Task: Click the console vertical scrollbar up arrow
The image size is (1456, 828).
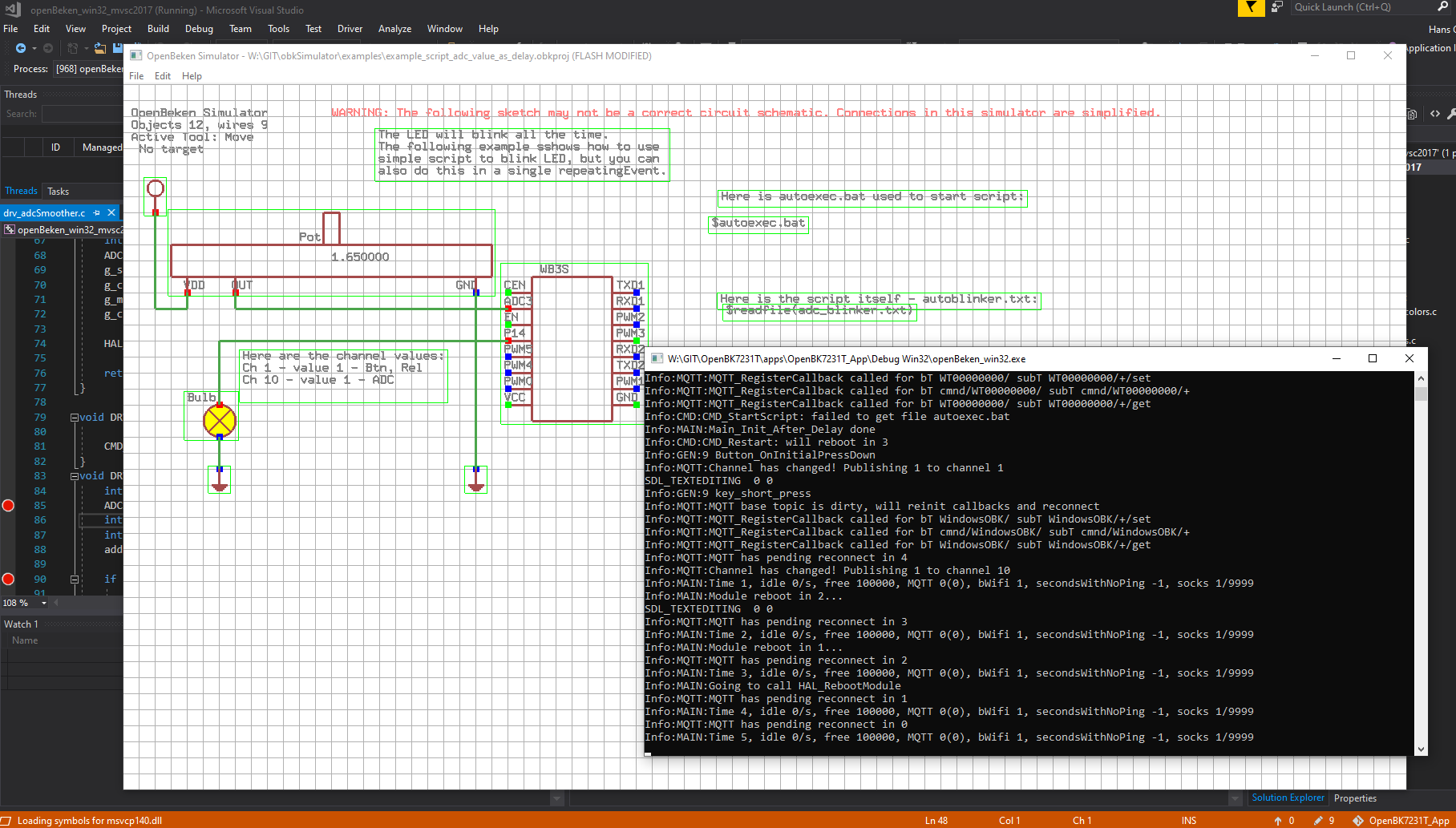Action: coord(1421,378)
